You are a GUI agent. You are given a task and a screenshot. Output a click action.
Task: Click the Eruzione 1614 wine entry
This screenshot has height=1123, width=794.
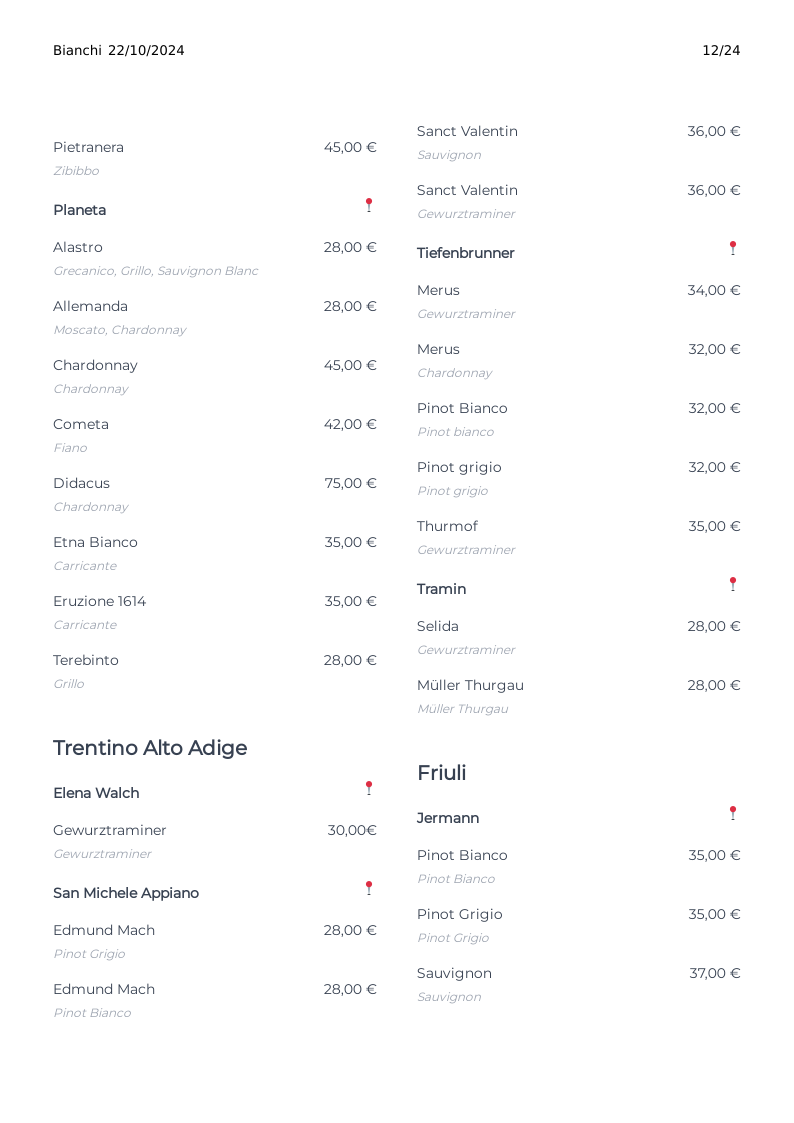(215, 612)
